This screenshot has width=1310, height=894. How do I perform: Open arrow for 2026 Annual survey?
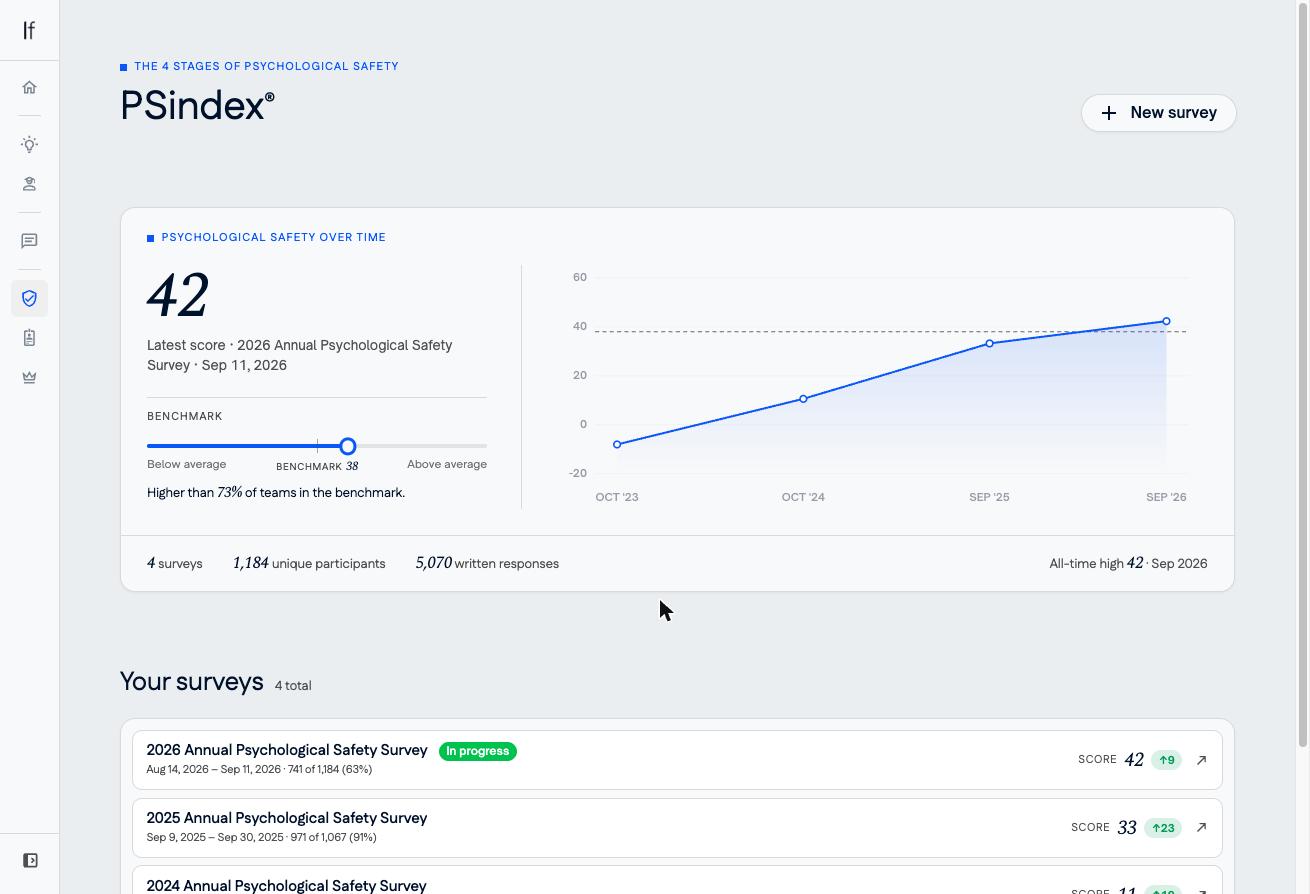1201,760
